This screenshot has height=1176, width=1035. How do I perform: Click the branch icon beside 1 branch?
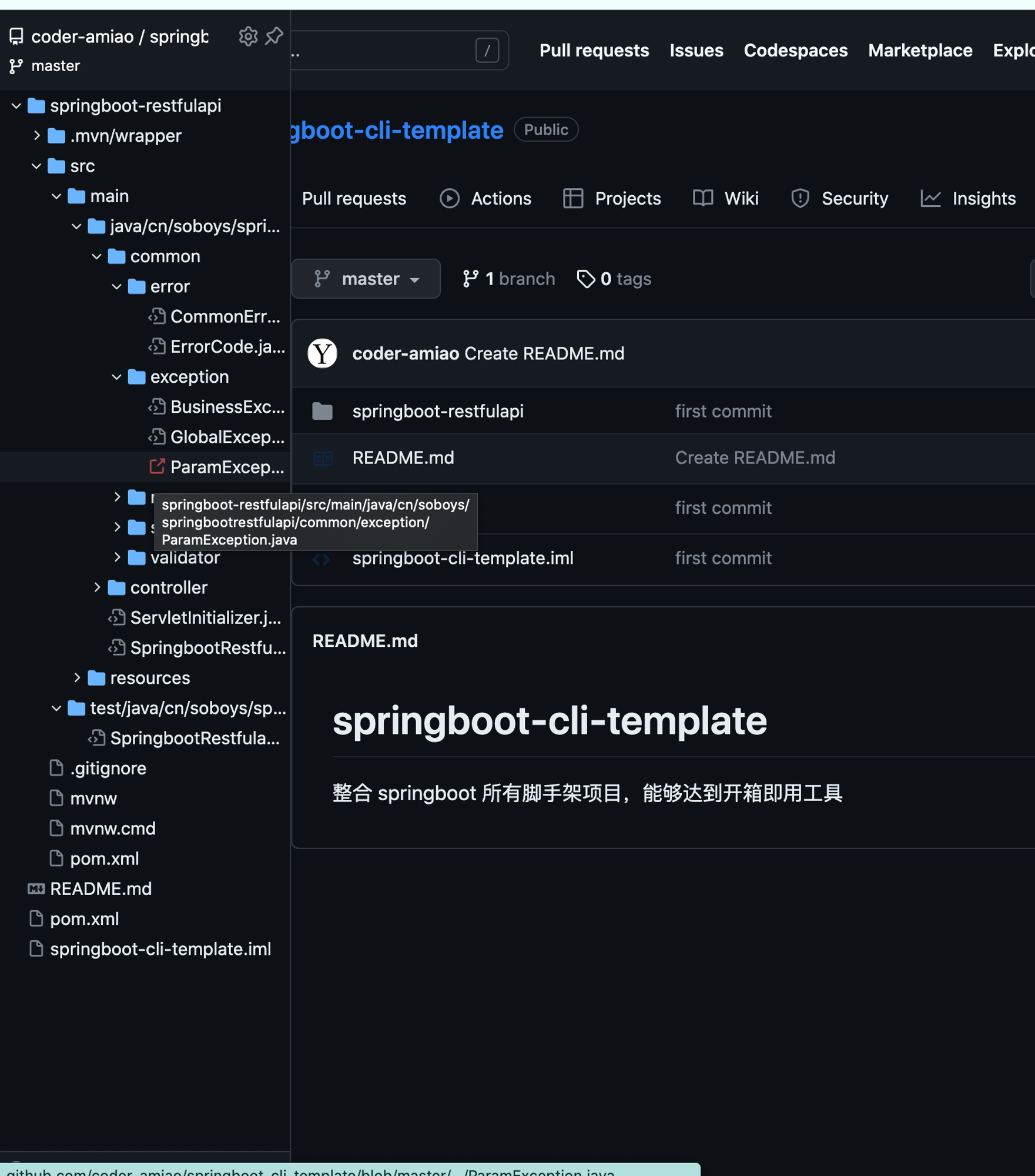[470, 279]
